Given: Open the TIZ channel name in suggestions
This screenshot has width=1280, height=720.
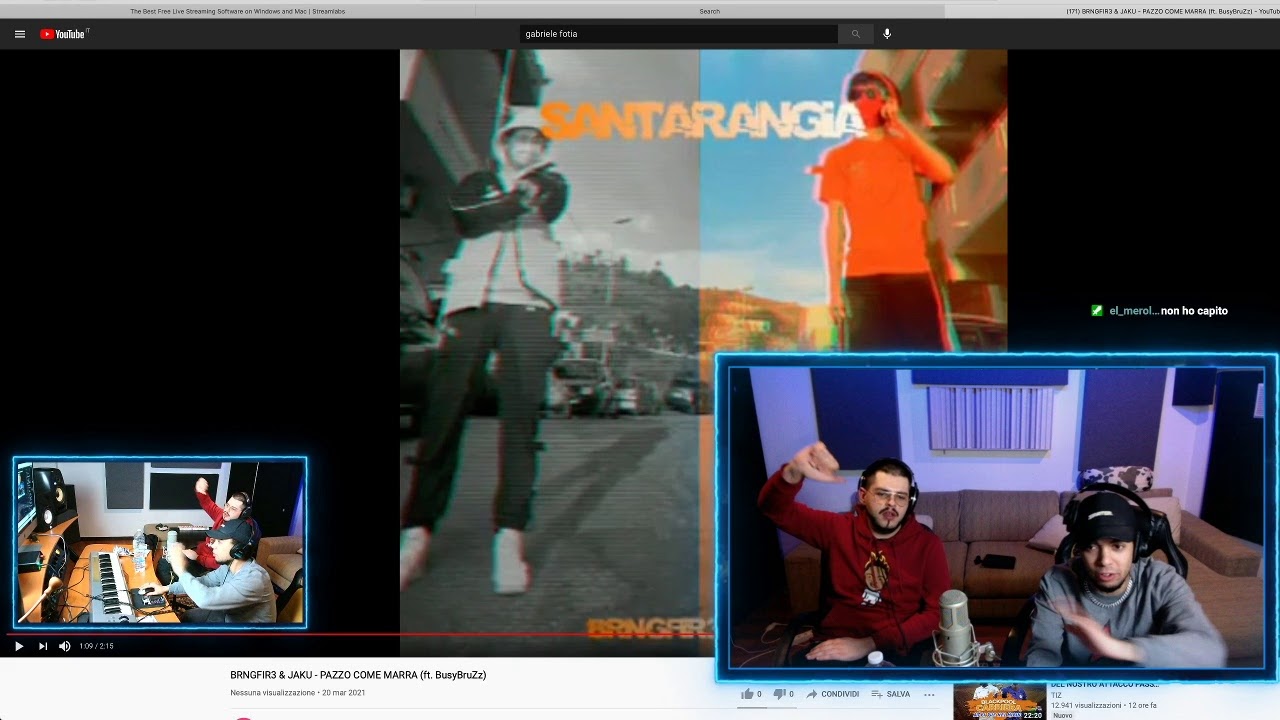Looking at the screenshot, I should click(x=1056, y=695).
